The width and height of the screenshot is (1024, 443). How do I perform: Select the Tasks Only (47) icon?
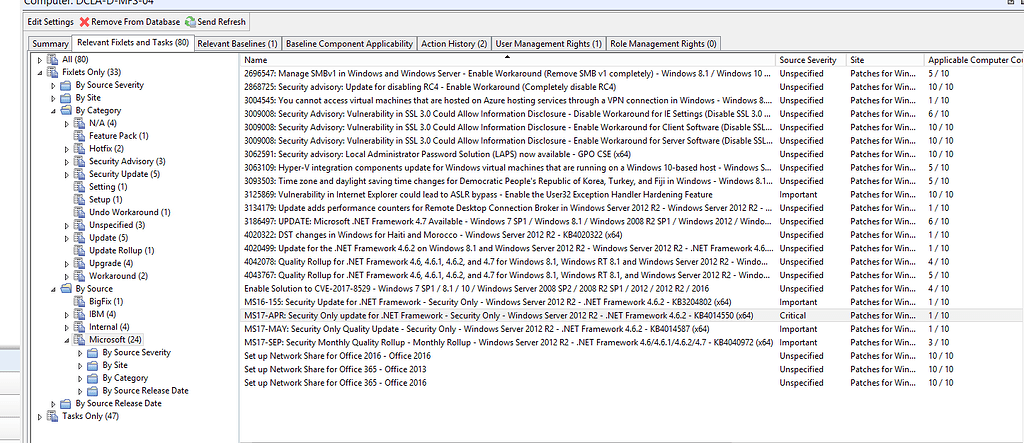tap(53, 416)
